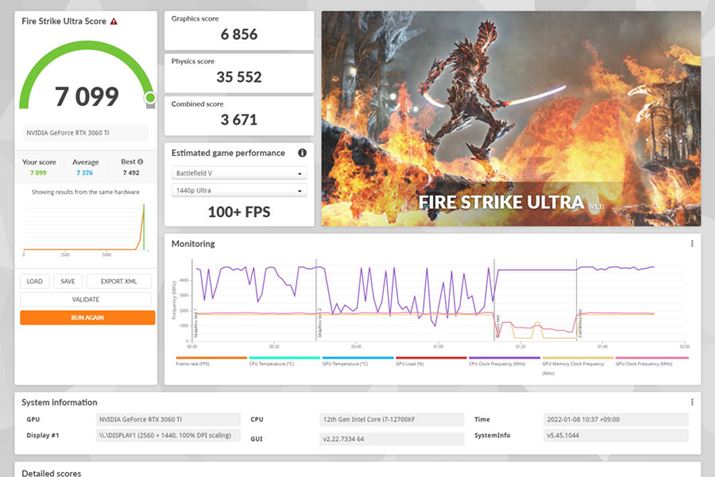Screen dimensions: 715x477
Task: Click the Graphics score value 6 856
Action: pyautogui.click(x=239, y=34)
